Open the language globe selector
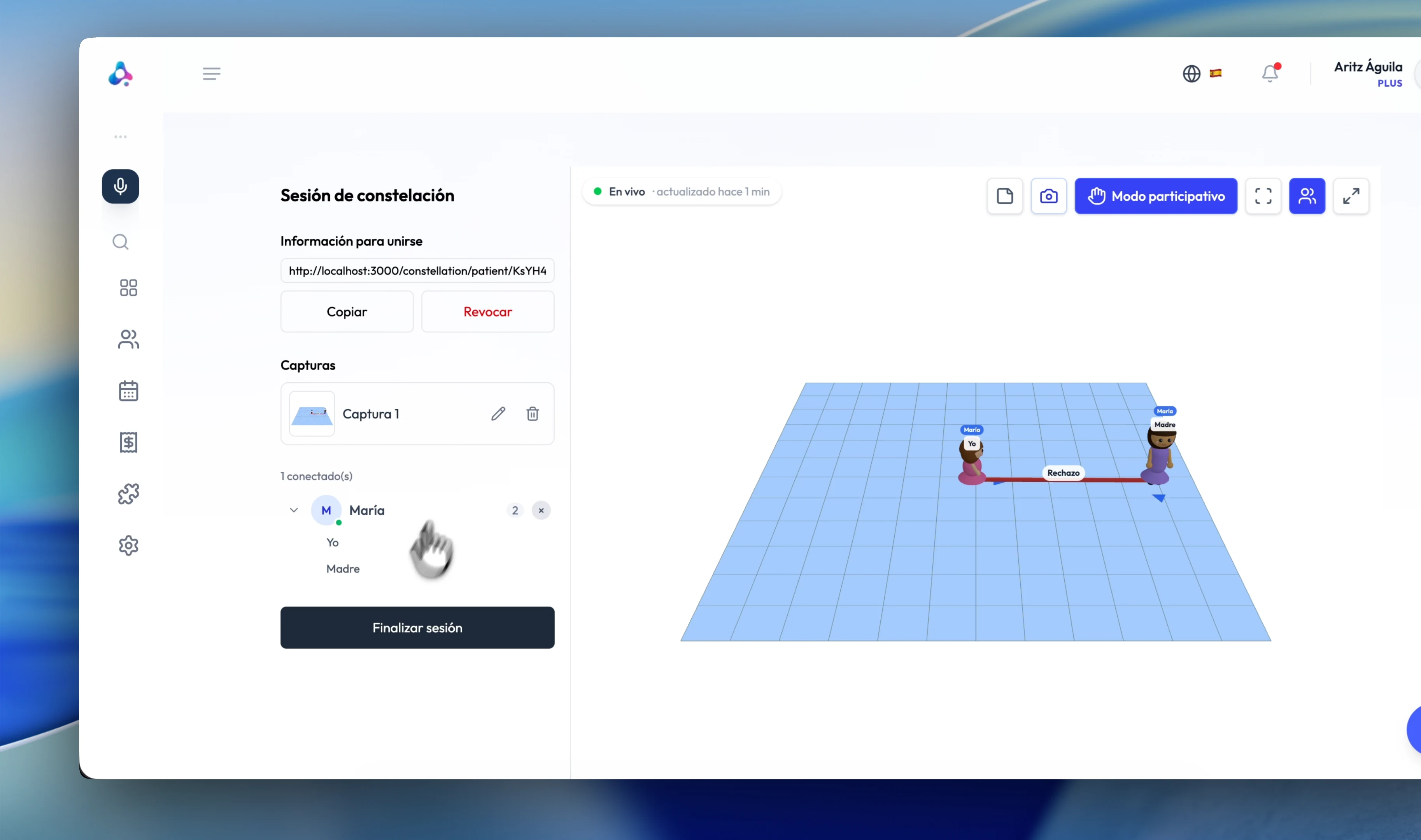The image size is (1421, 840). (x=1191, y=73)
